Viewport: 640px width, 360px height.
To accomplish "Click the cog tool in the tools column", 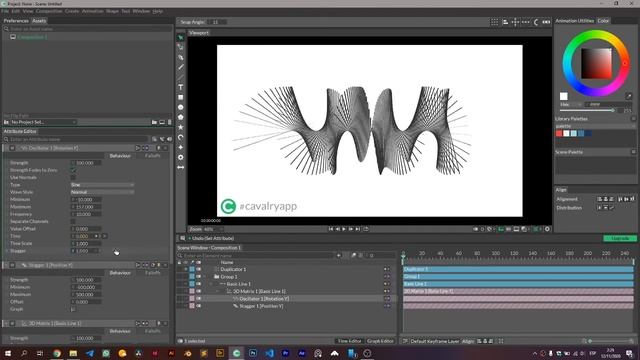I will coord(180,157).
